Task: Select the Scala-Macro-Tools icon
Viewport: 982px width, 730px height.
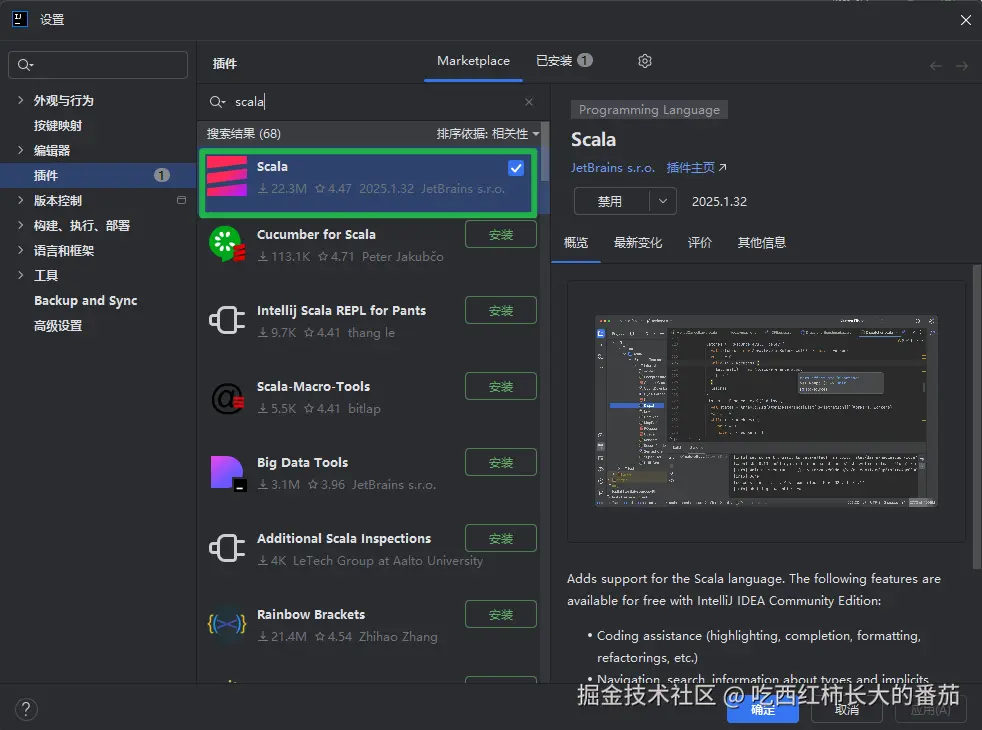Action: coord(227,398)
